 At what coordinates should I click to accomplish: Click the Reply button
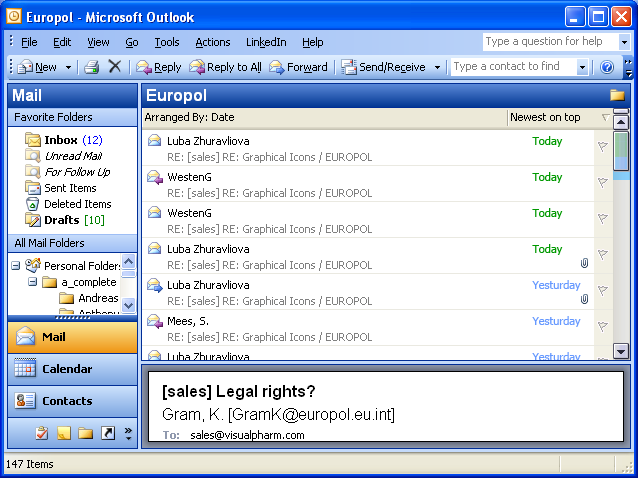(158, 67)
